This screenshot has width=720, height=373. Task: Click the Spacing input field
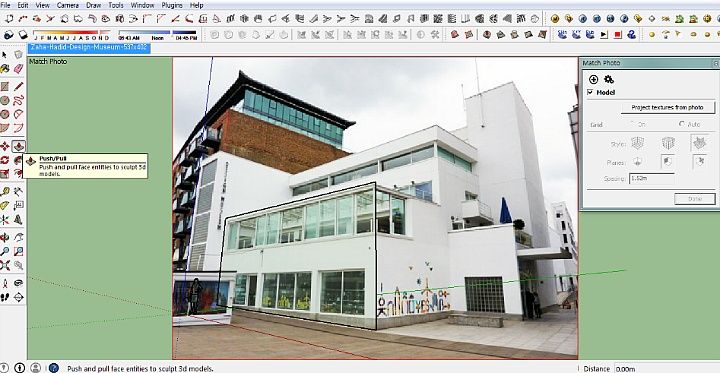point(652,178)
